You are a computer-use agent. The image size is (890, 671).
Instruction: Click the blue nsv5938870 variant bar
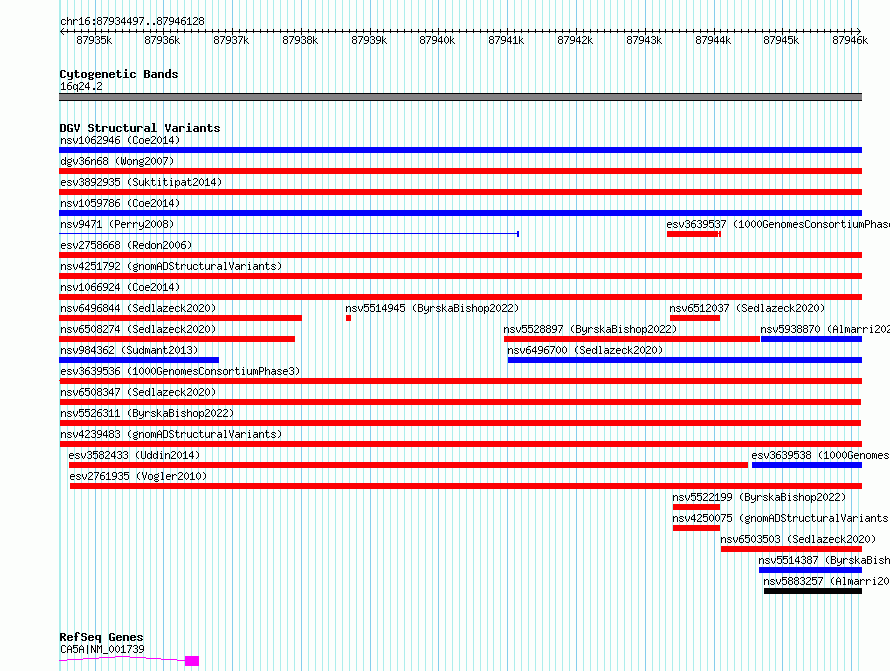tap(811, 339)
